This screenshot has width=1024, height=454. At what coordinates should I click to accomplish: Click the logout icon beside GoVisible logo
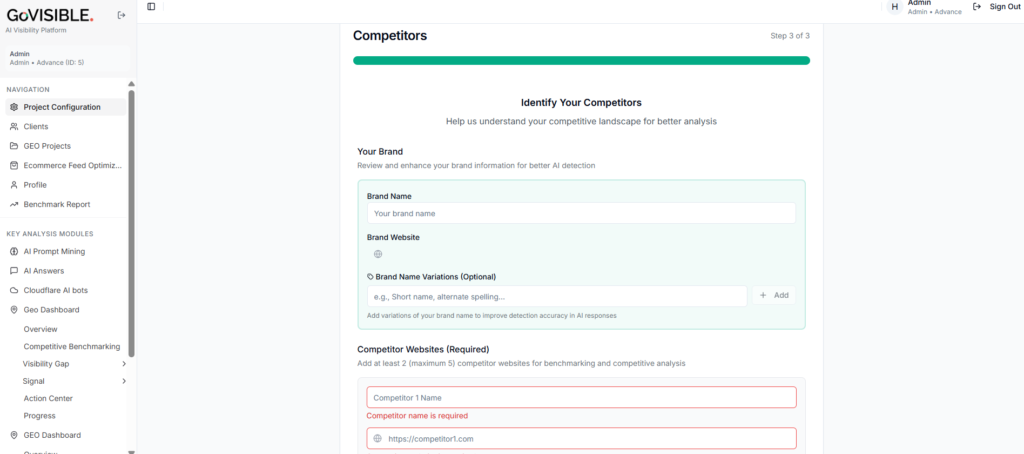coord(121,16)
